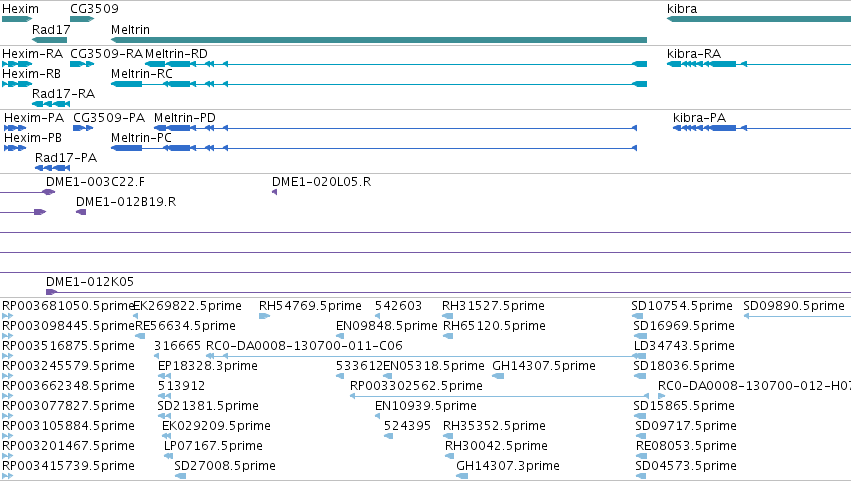
Task: Select the 542603 EST label
Action: [x=398, y=306]
